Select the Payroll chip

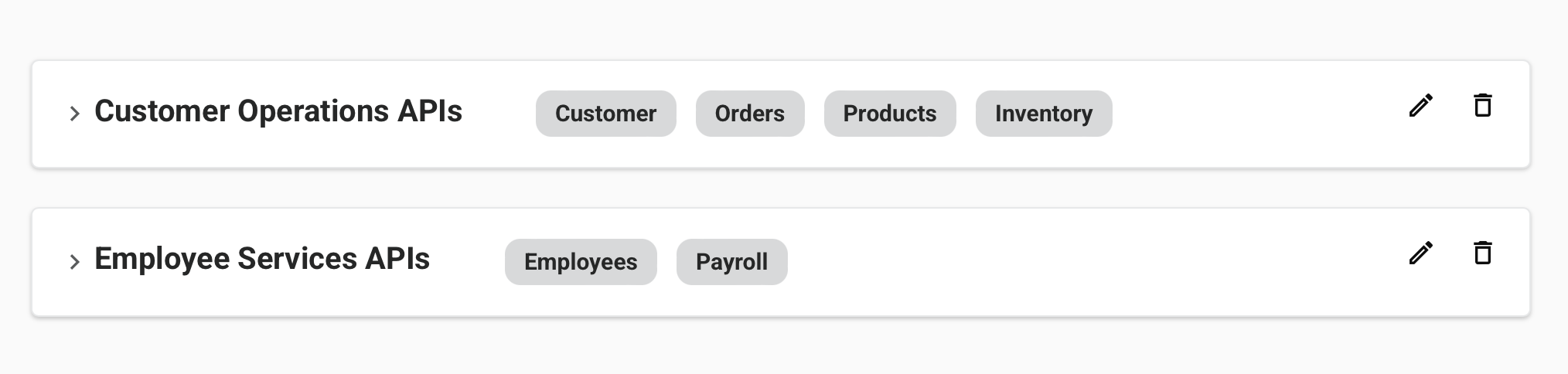731,262
